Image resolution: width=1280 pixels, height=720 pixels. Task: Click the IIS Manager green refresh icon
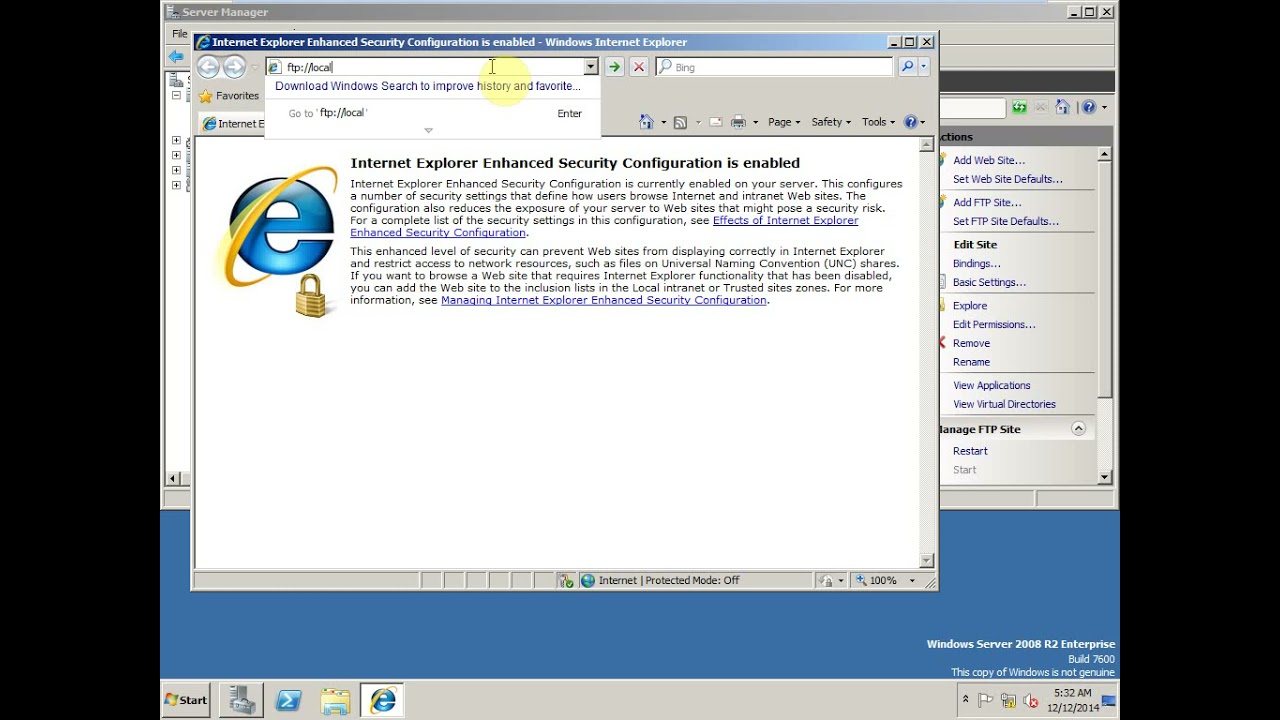pyautogui.click(x=1018, y=107)
